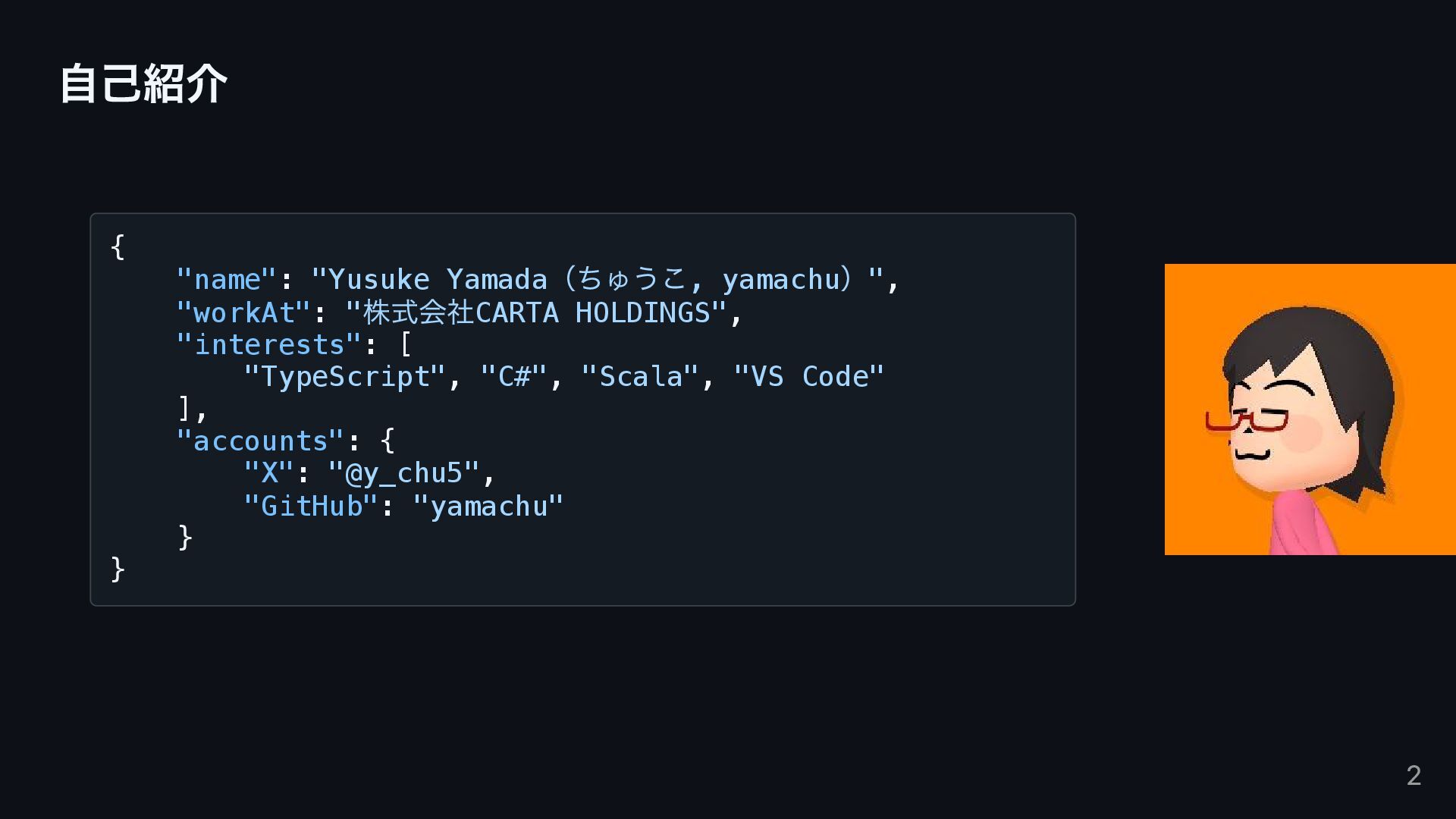Click the "TypeScript" interest string
1456x819 pixels.
(x=344, y=377)
